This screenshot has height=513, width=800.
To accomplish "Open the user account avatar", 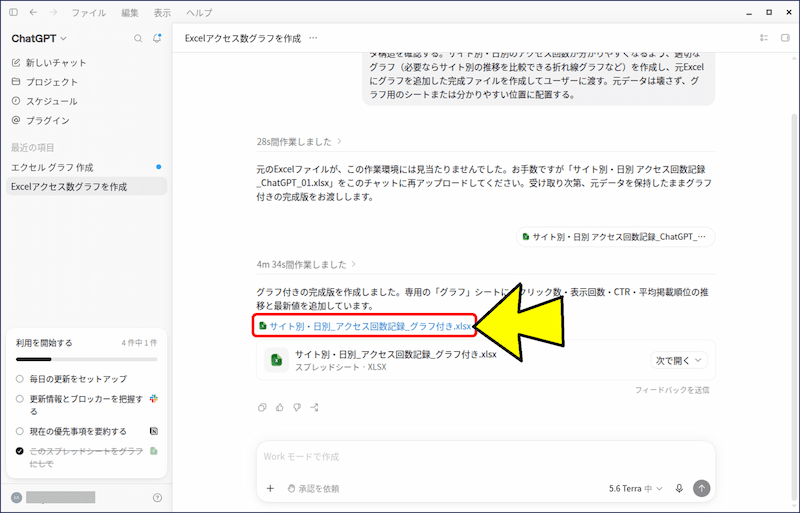I will click(x=16, y=497).
